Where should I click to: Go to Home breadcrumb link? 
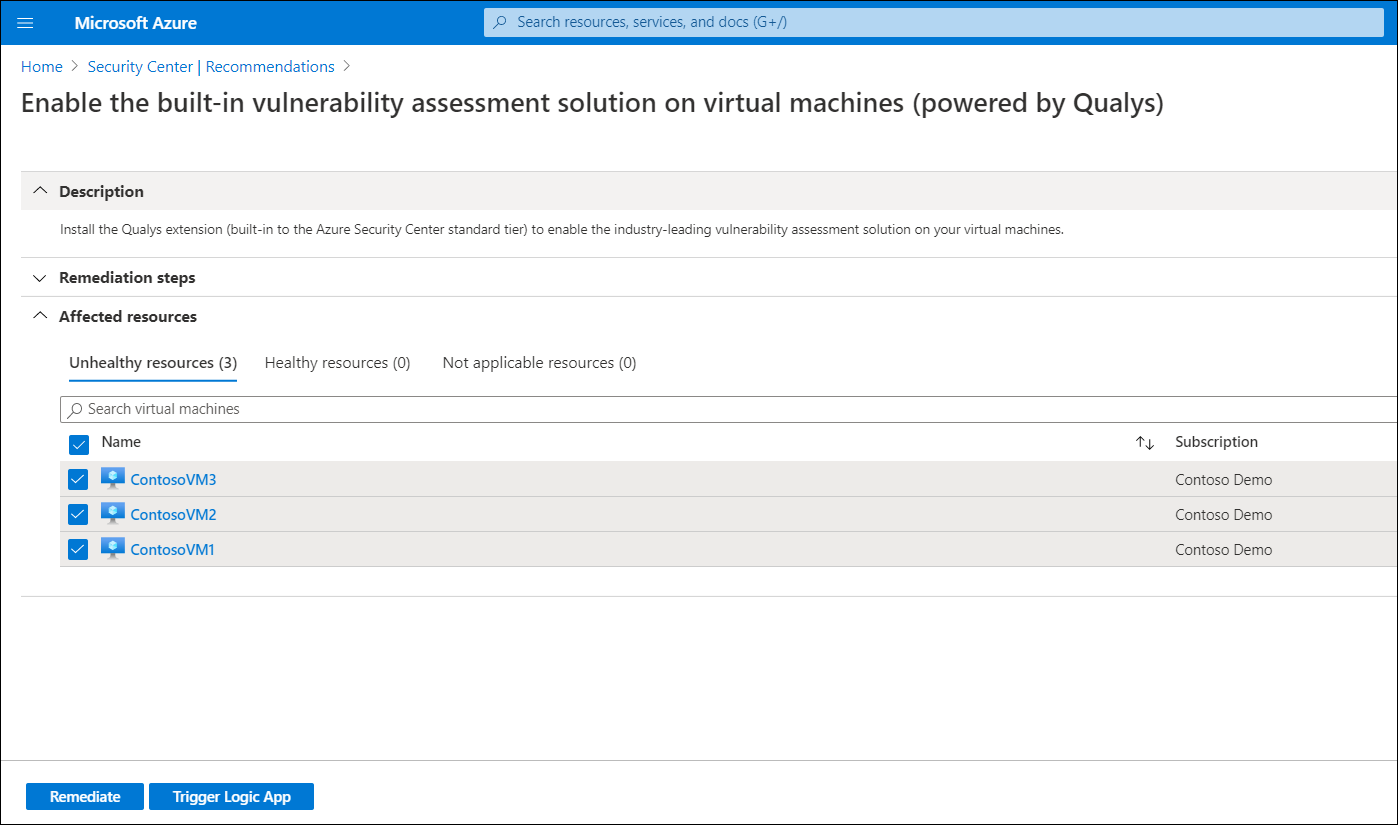point(42,67)
